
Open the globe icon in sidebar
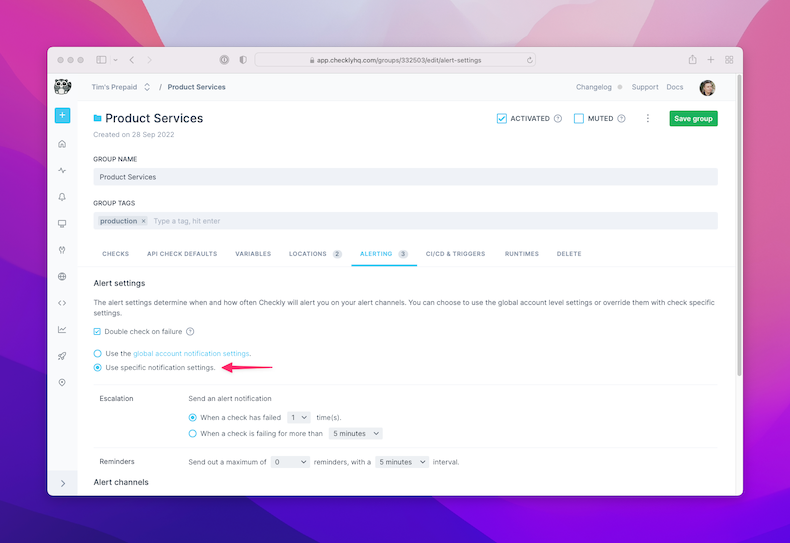[x=62, y=276]
